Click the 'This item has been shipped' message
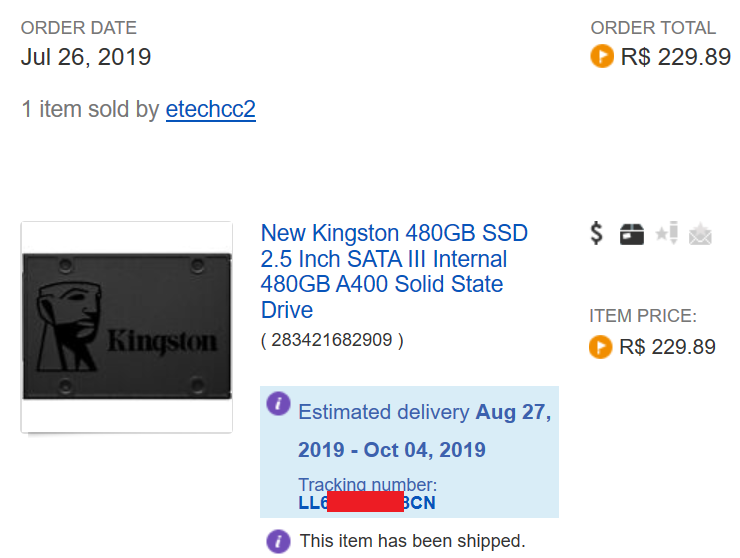The image size is (740, 558). [412, 541]
